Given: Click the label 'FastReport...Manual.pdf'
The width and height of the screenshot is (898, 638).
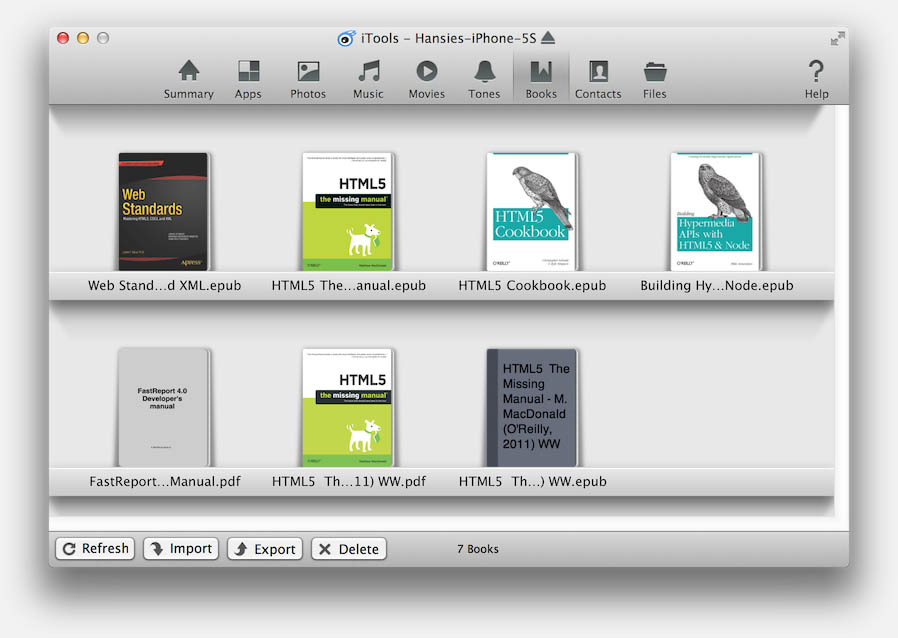Looking at the screenshot, I should [x=165, y=481].
